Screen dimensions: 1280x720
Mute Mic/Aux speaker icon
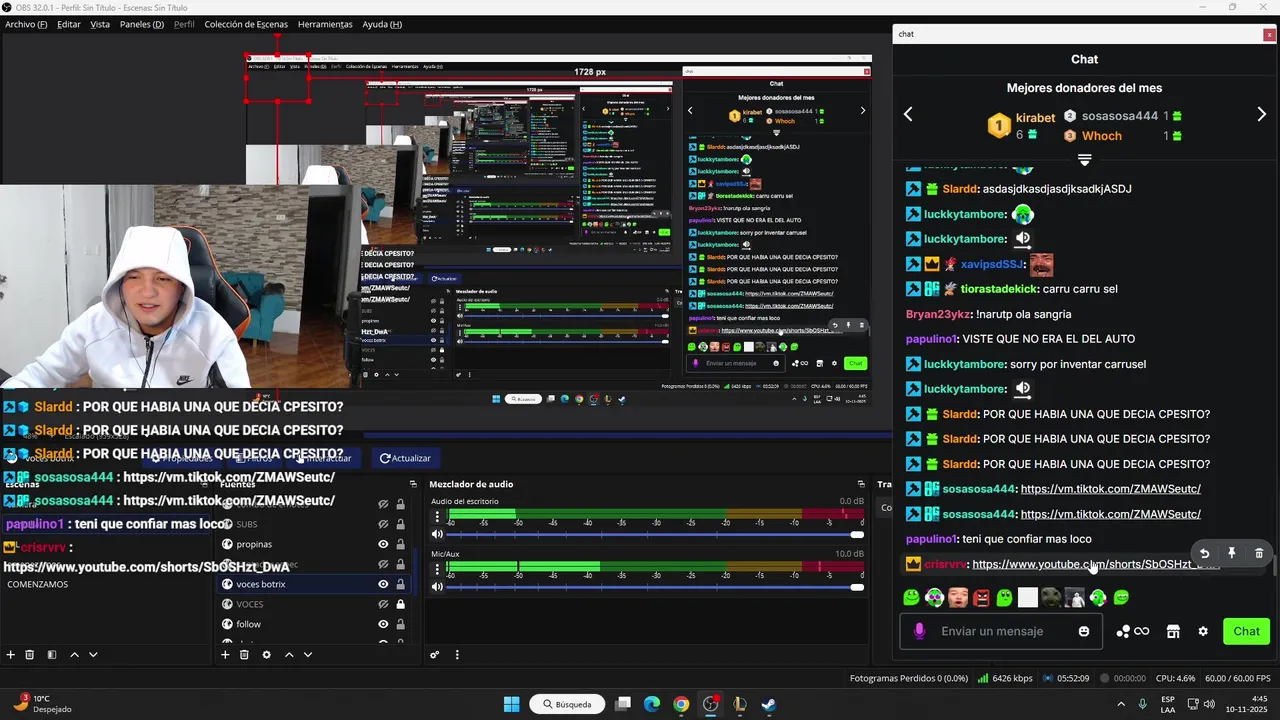coord(437,587)
